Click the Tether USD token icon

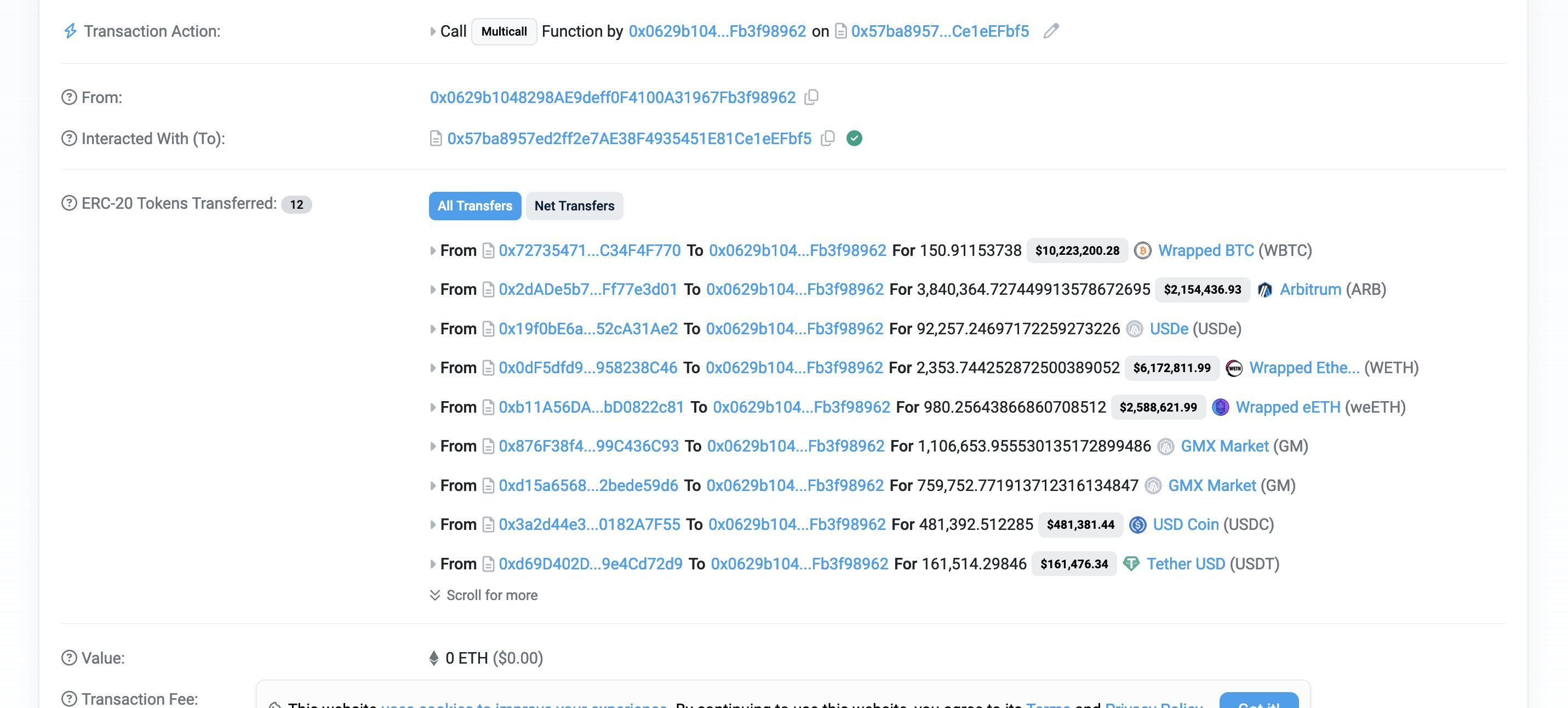1131,564
